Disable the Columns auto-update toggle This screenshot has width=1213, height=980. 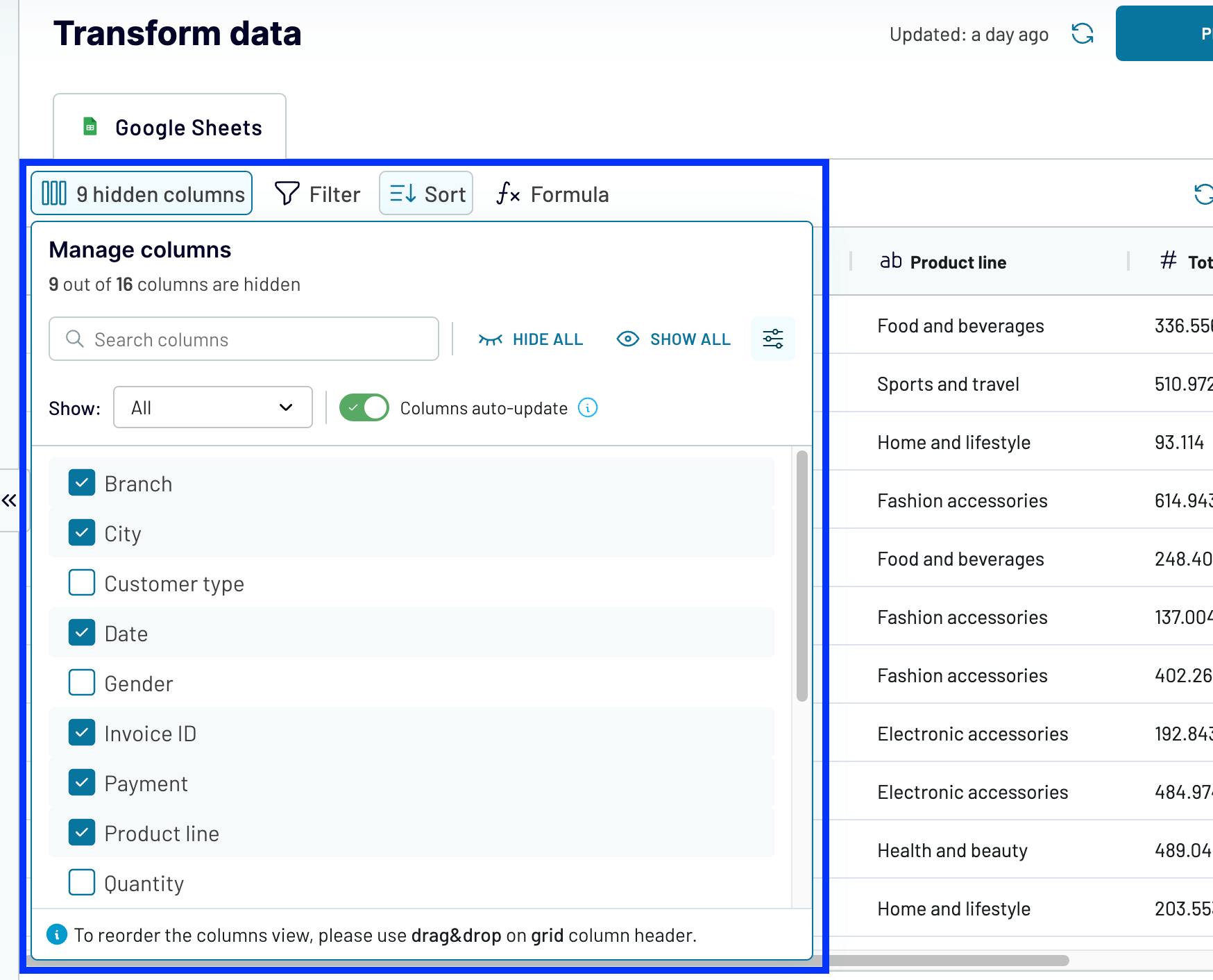click(364, 408)
